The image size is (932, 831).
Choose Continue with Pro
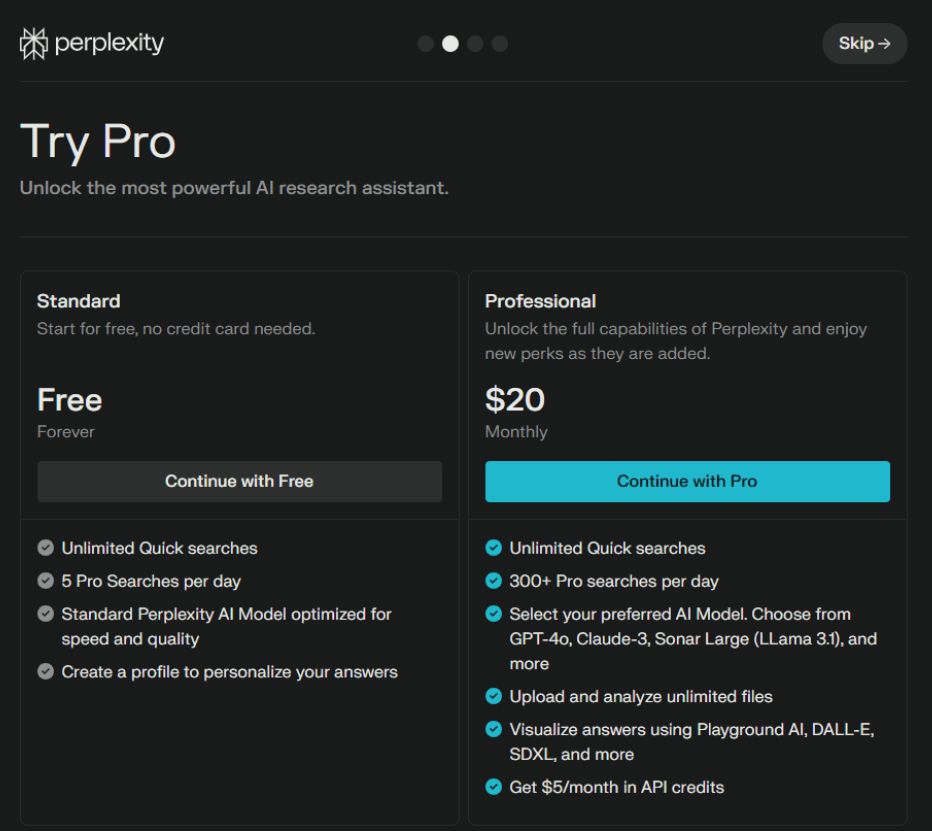tap(687, 481)
